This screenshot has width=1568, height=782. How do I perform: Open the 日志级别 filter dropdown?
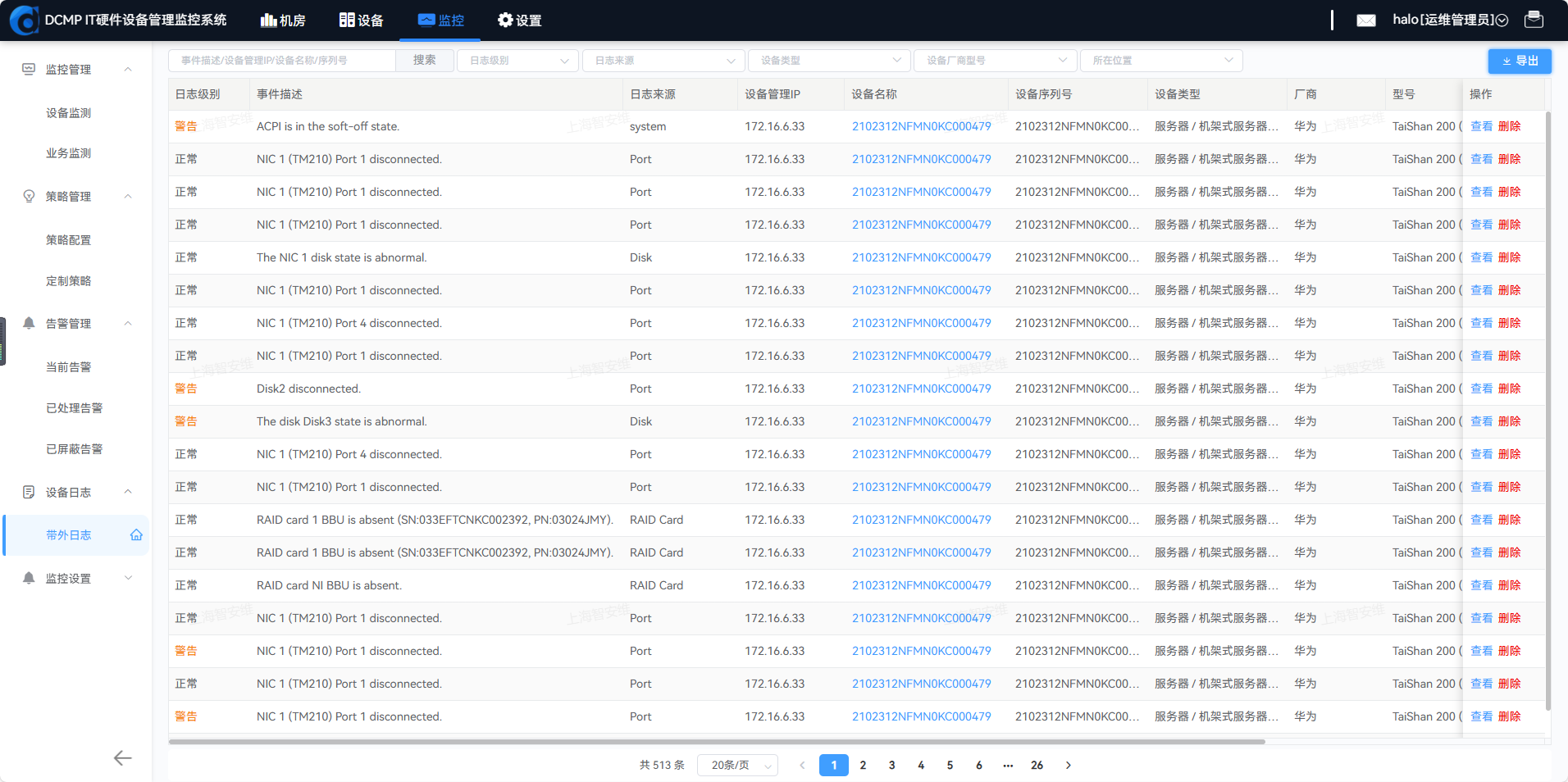(x=518, y=61)
